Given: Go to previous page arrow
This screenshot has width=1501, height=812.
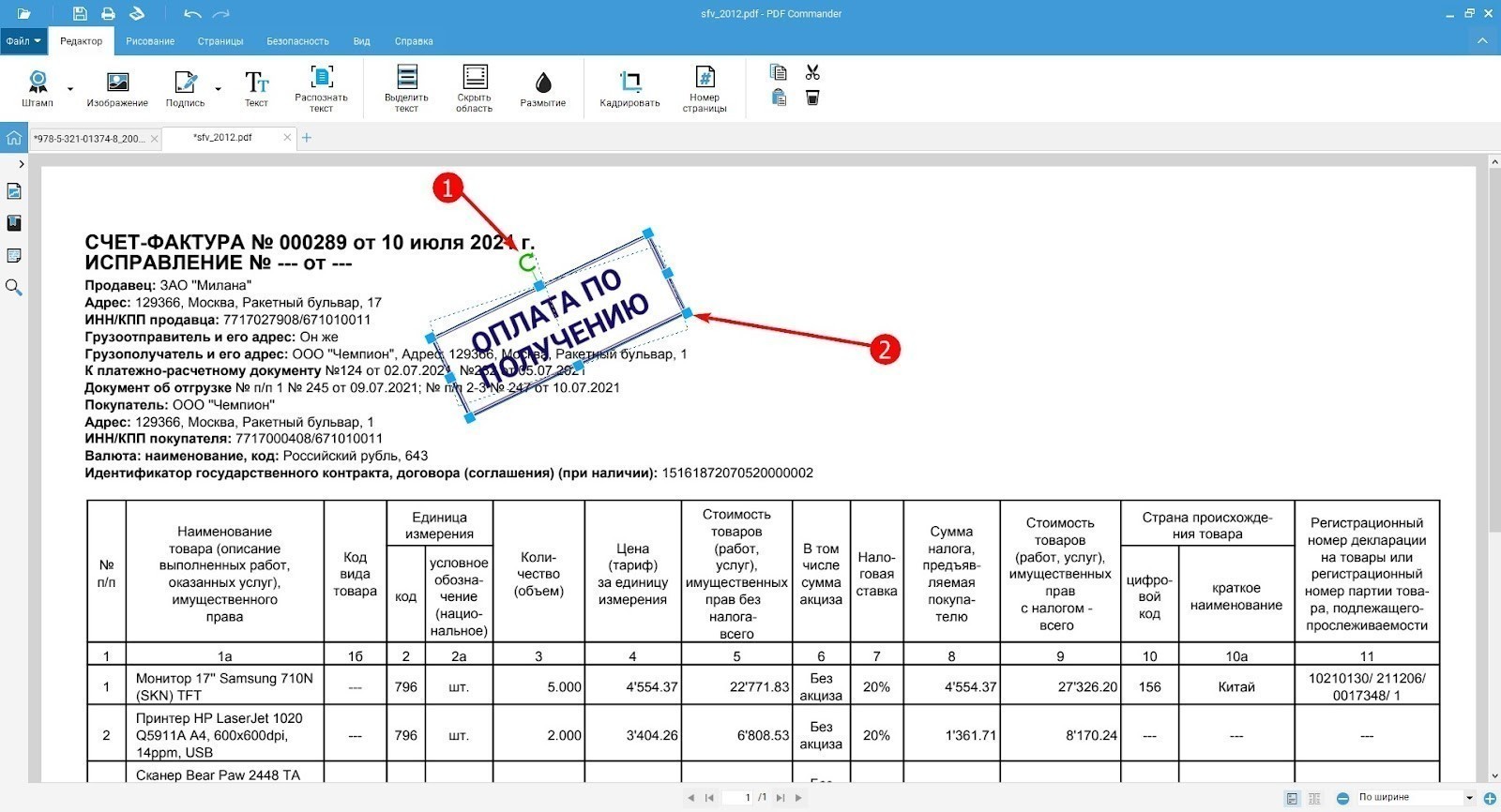Looking at the screenshot, I should pyautogui.click(x=691, y=798).
